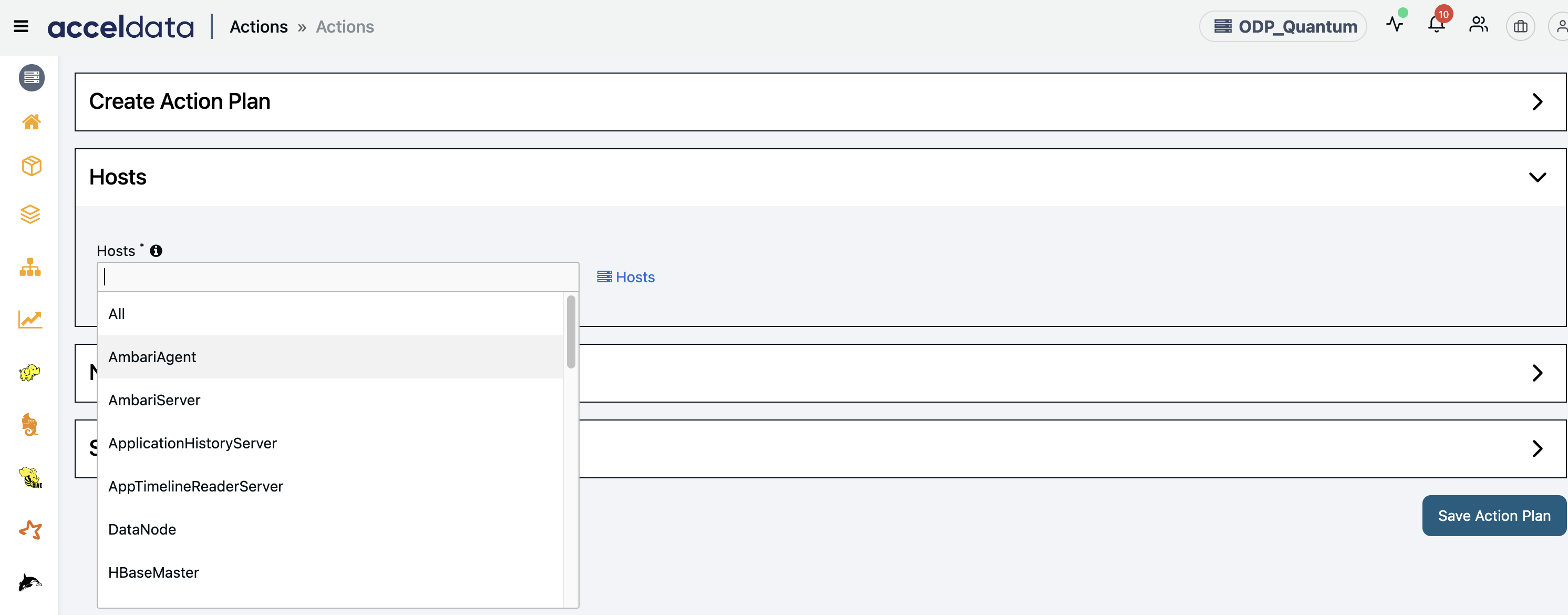1568x615 pixels.
Task: Click the Hadoop elephant sidebar icon
Action: [30, 373]
